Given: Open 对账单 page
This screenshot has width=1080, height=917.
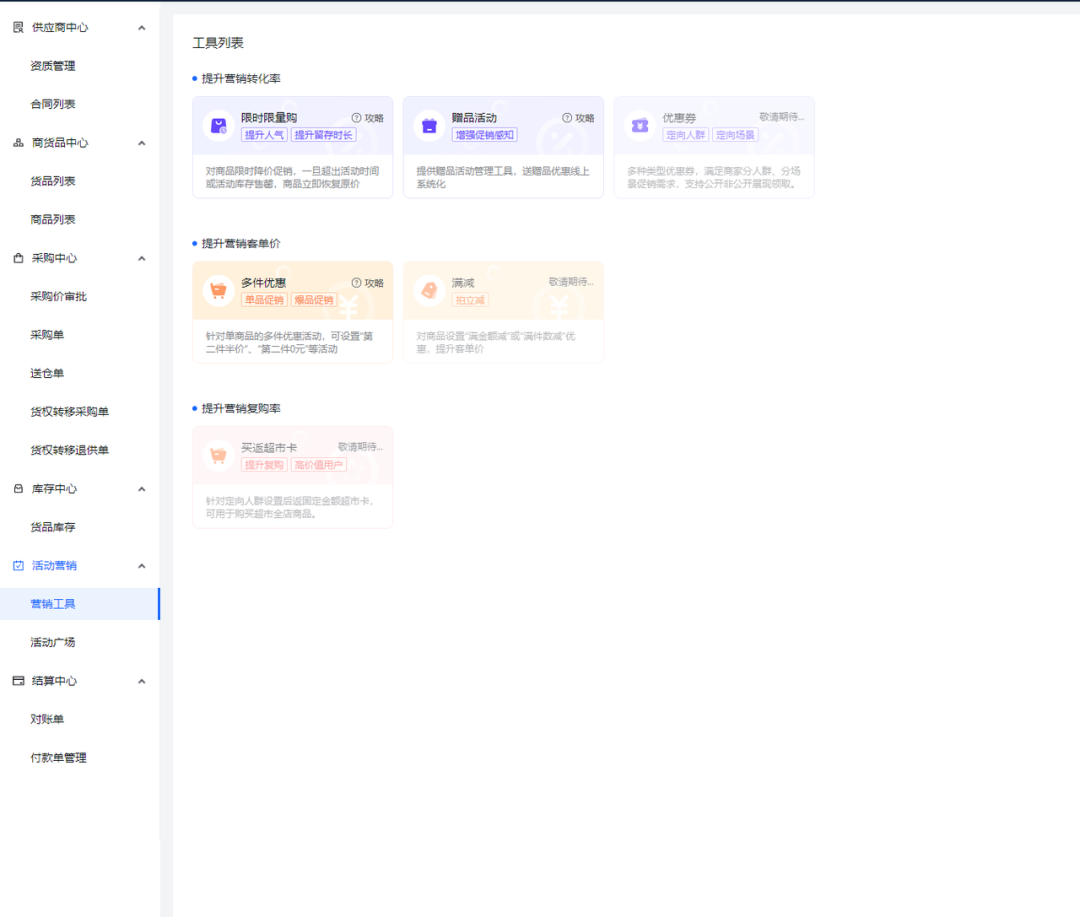Looking at the screenshot, I should [47, 719].
